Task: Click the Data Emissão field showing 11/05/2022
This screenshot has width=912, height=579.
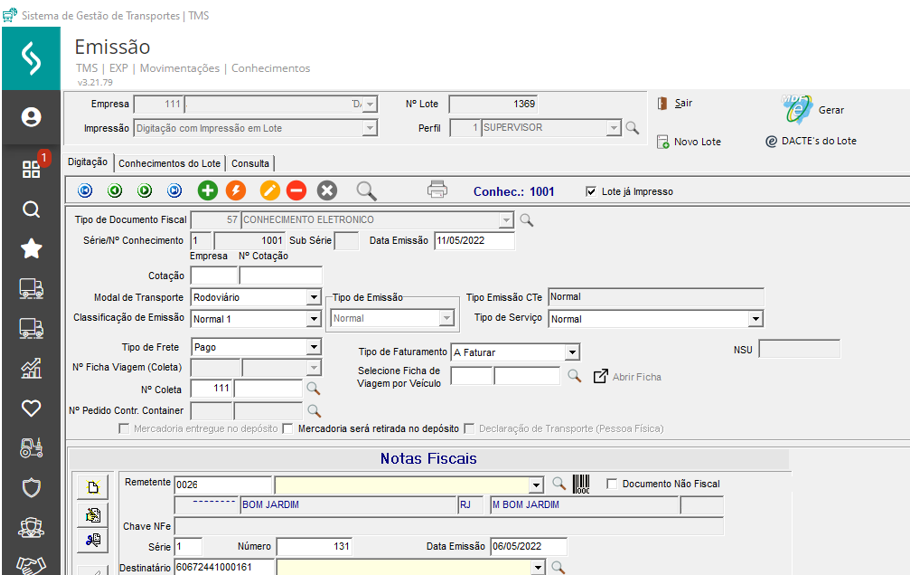Action: tap(474, 241)
